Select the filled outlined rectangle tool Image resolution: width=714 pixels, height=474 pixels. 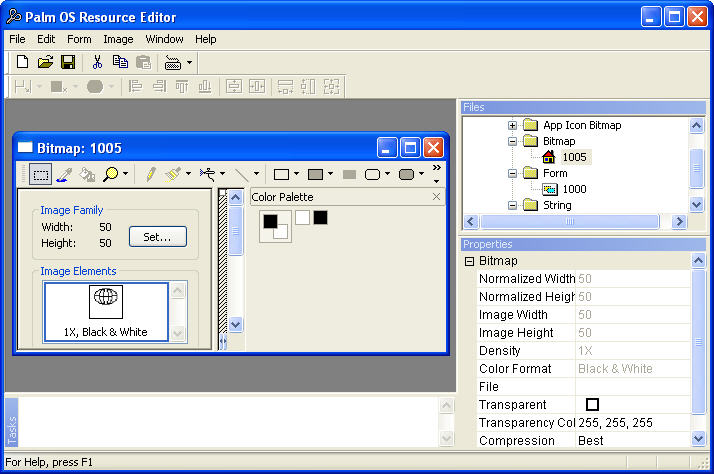(x=315, y=174)
